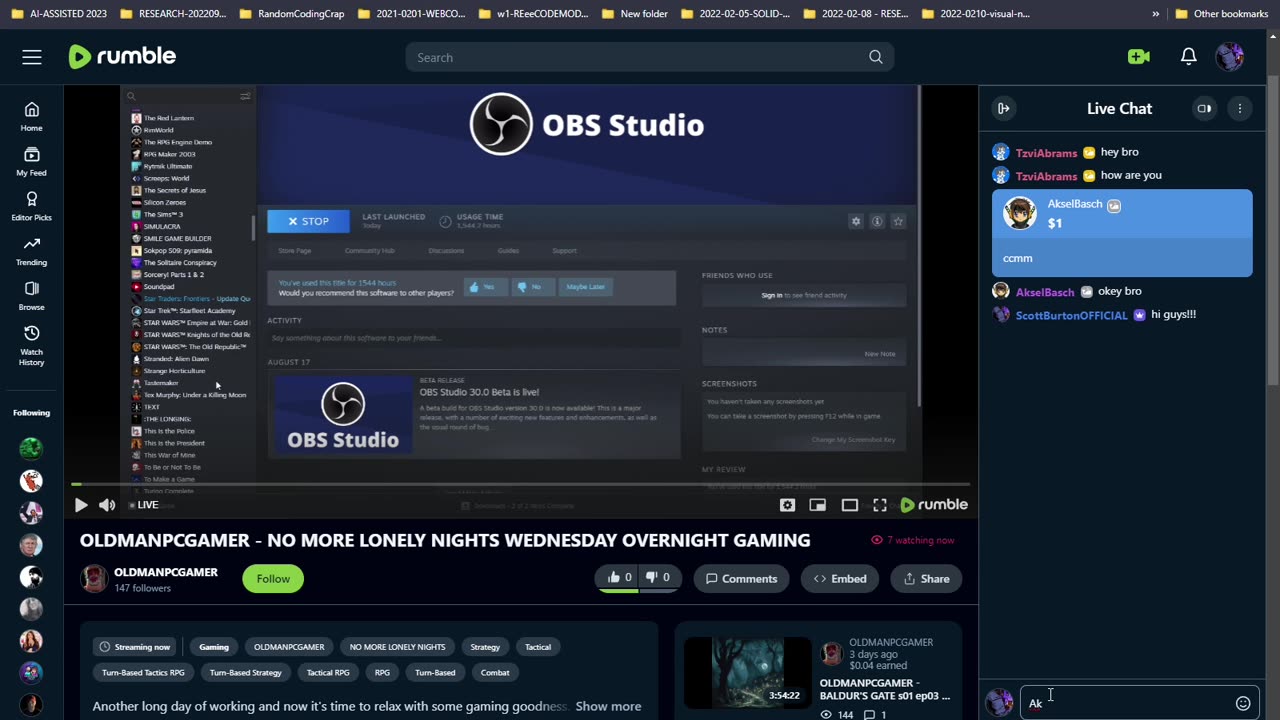This screenshot has width=1280, height=720.
Task: Click the video progress bar
Action: (520, 484)
